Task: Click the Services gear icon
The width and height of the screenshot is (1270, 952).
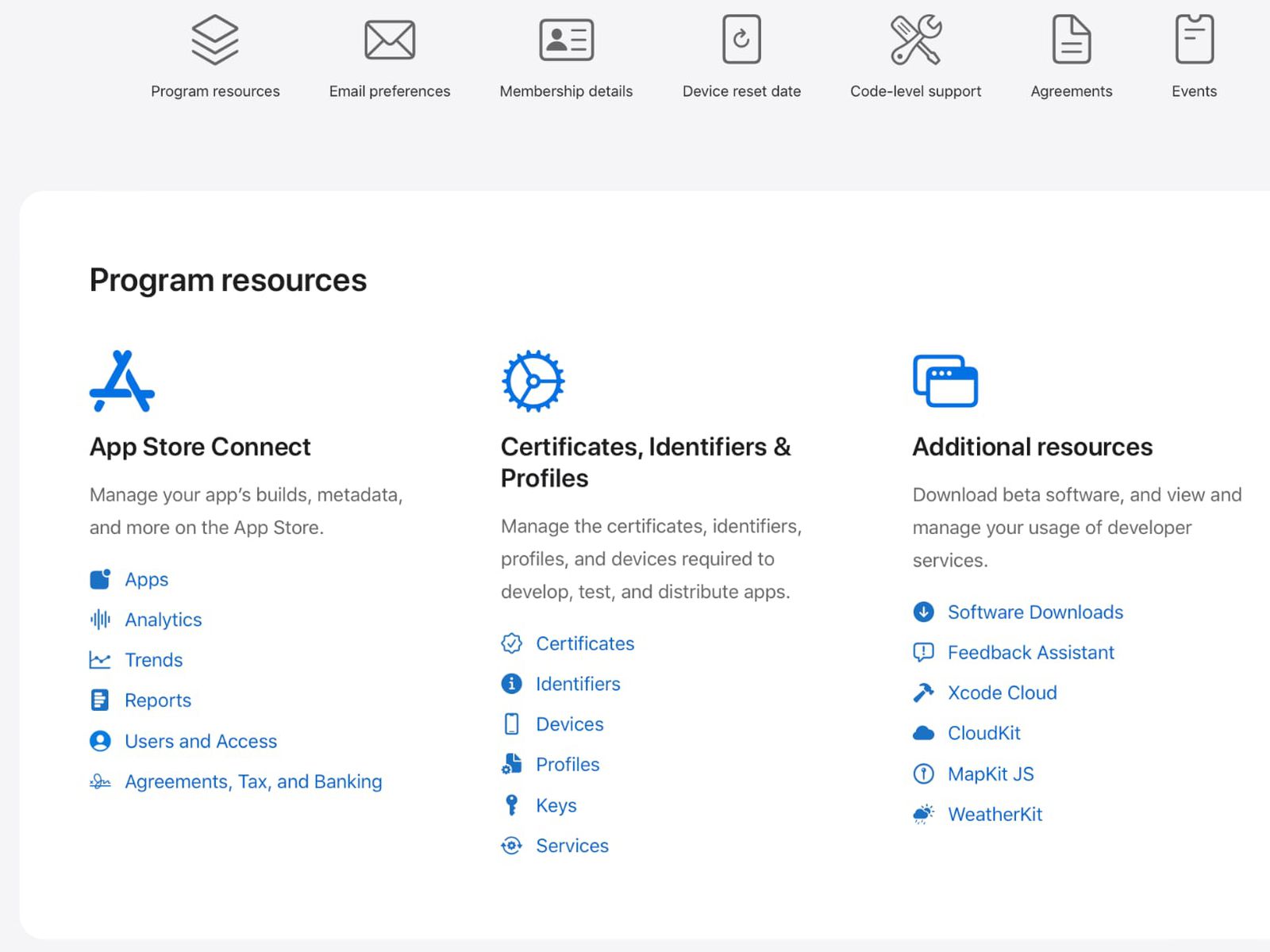Action: (x=512, y=846)
